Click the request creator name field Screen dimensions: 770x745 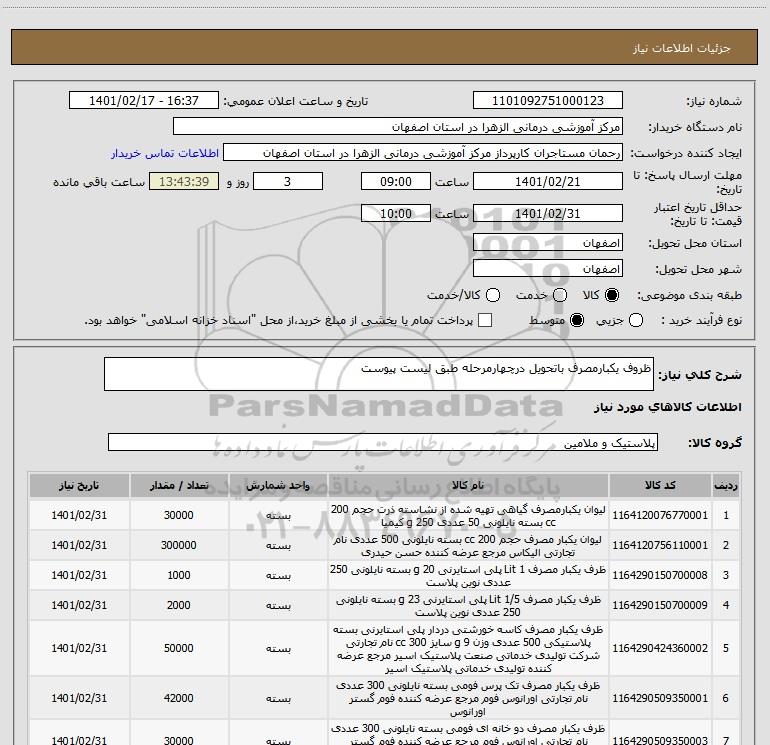click(x=423, y=153)
